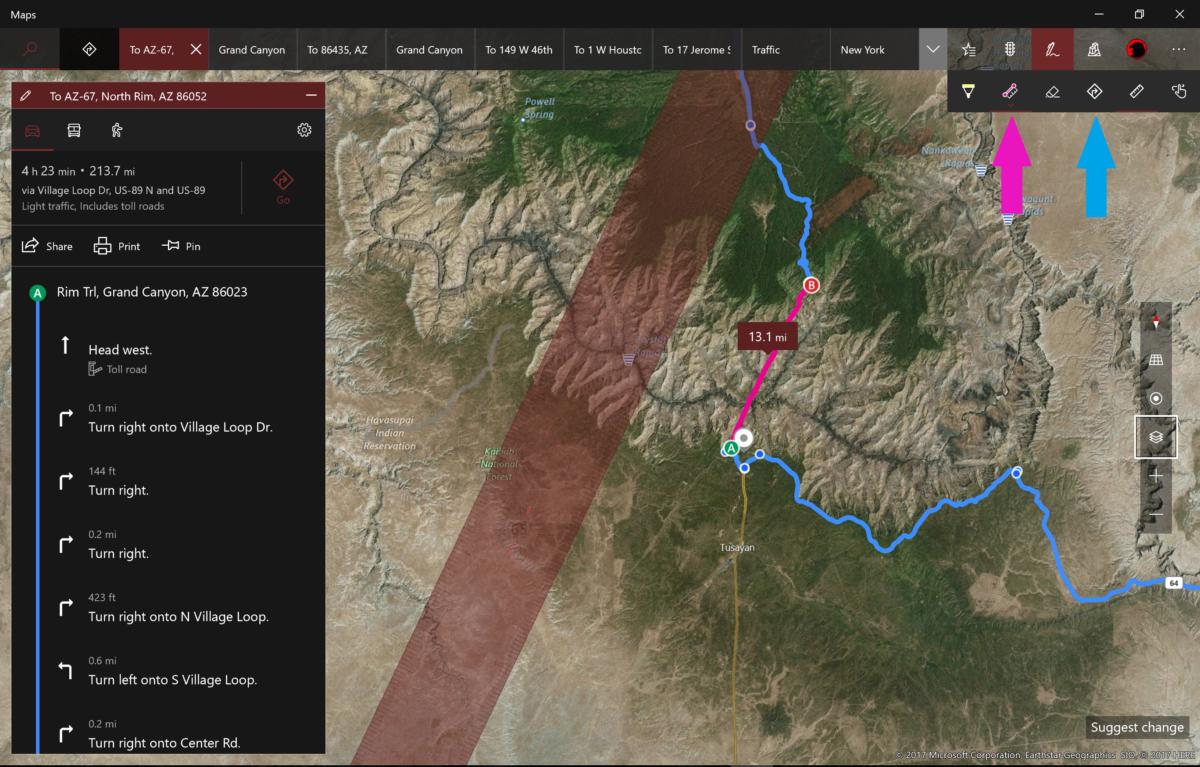Select the Ruler tool
1200x767 pixels.
pyautogui.click(x=1136, y=91)
